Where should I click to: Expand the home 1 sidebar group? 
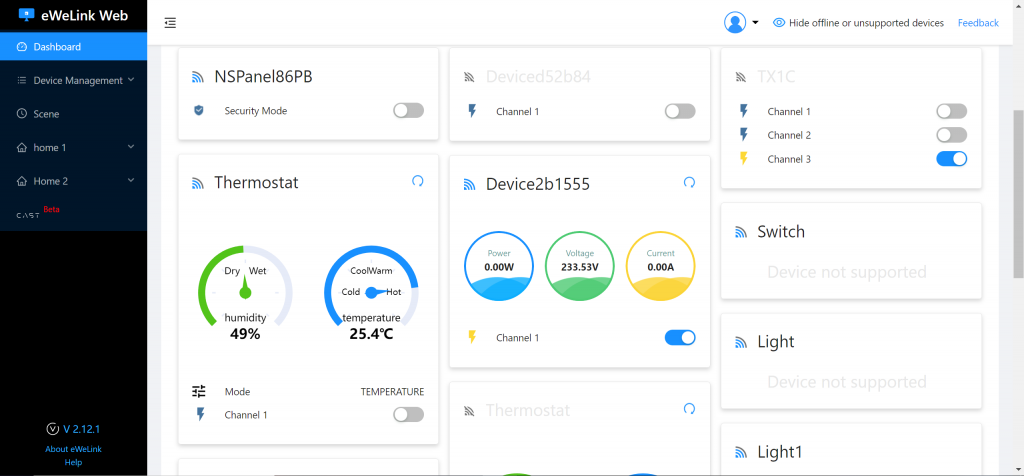click(76, 147)
